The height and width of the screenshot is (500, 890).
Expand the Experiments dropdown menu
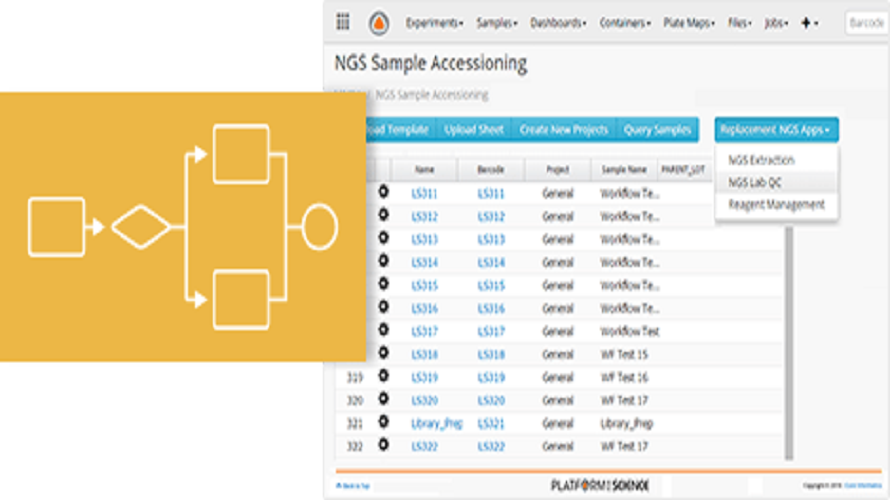(433, 22)
